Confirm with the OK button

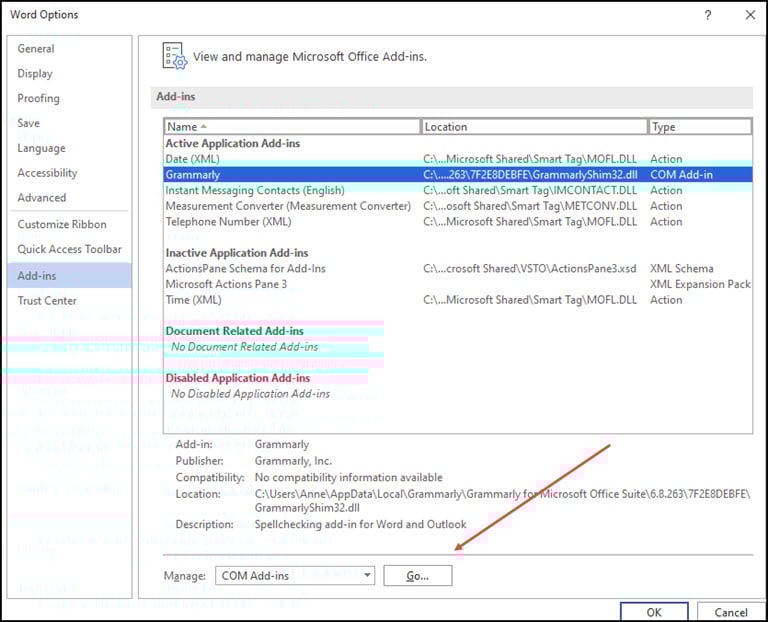tap(654, 612)
